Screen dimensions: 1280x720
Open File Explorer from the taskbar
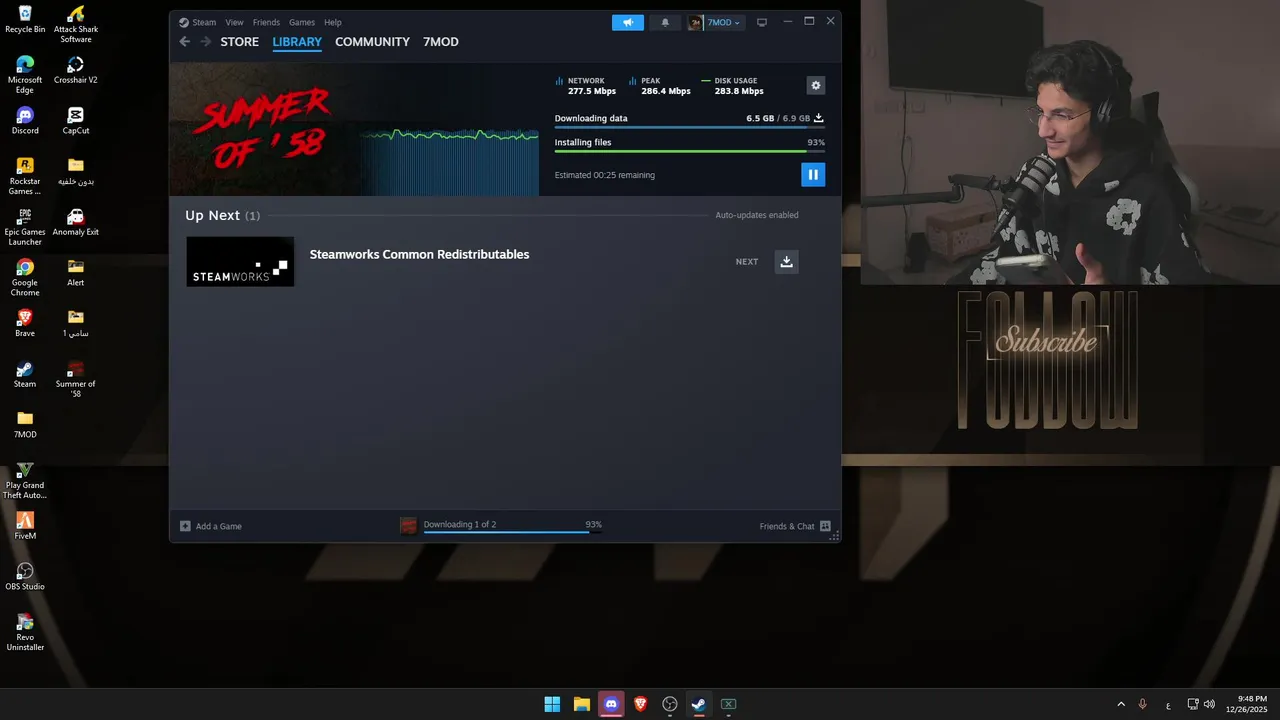pos(581,704)
